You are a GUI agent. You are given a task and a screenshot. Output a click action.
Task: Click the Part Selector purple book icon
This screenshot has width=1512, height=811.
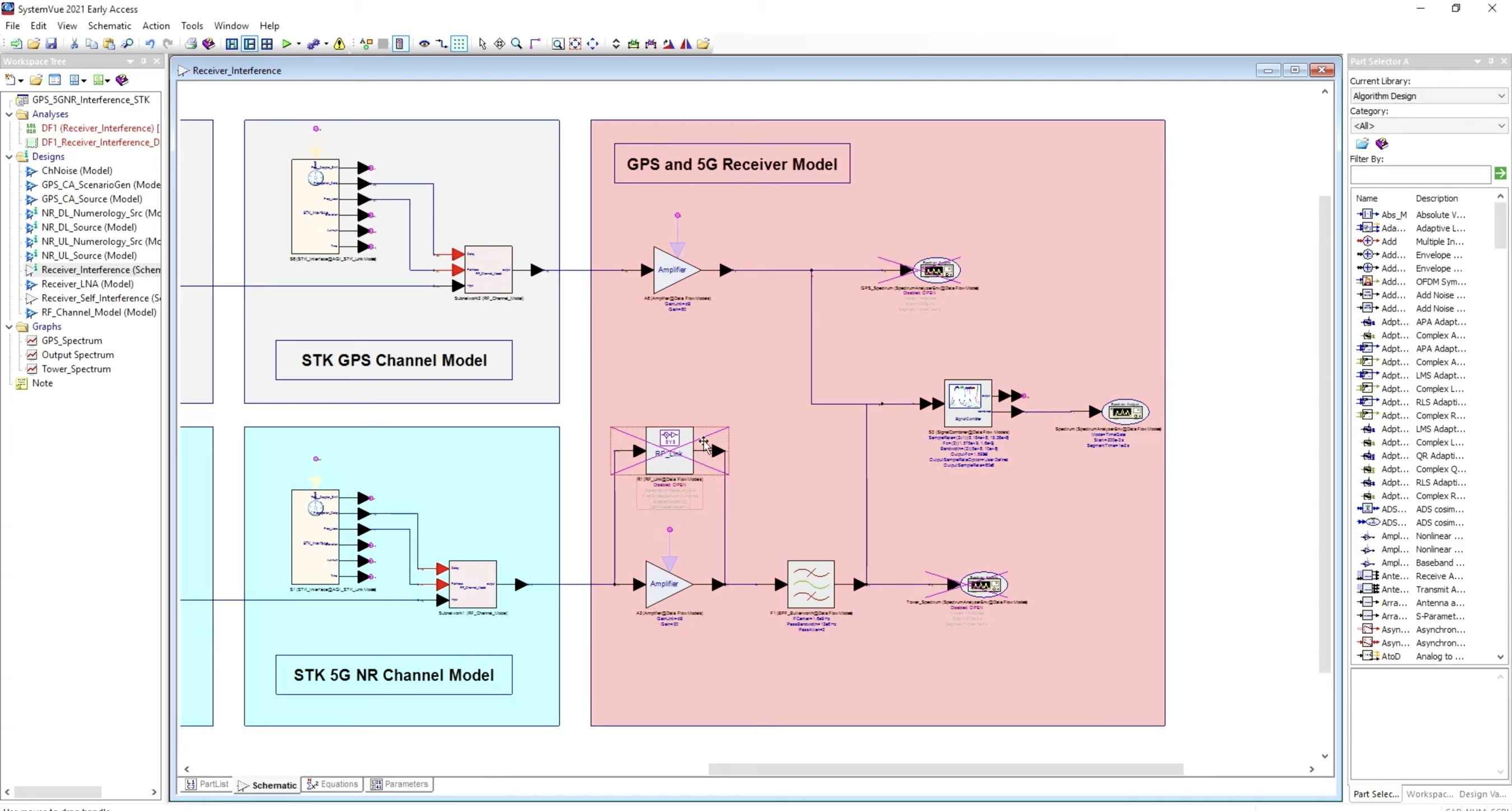pyautogui.click(x=1382, y=144)
